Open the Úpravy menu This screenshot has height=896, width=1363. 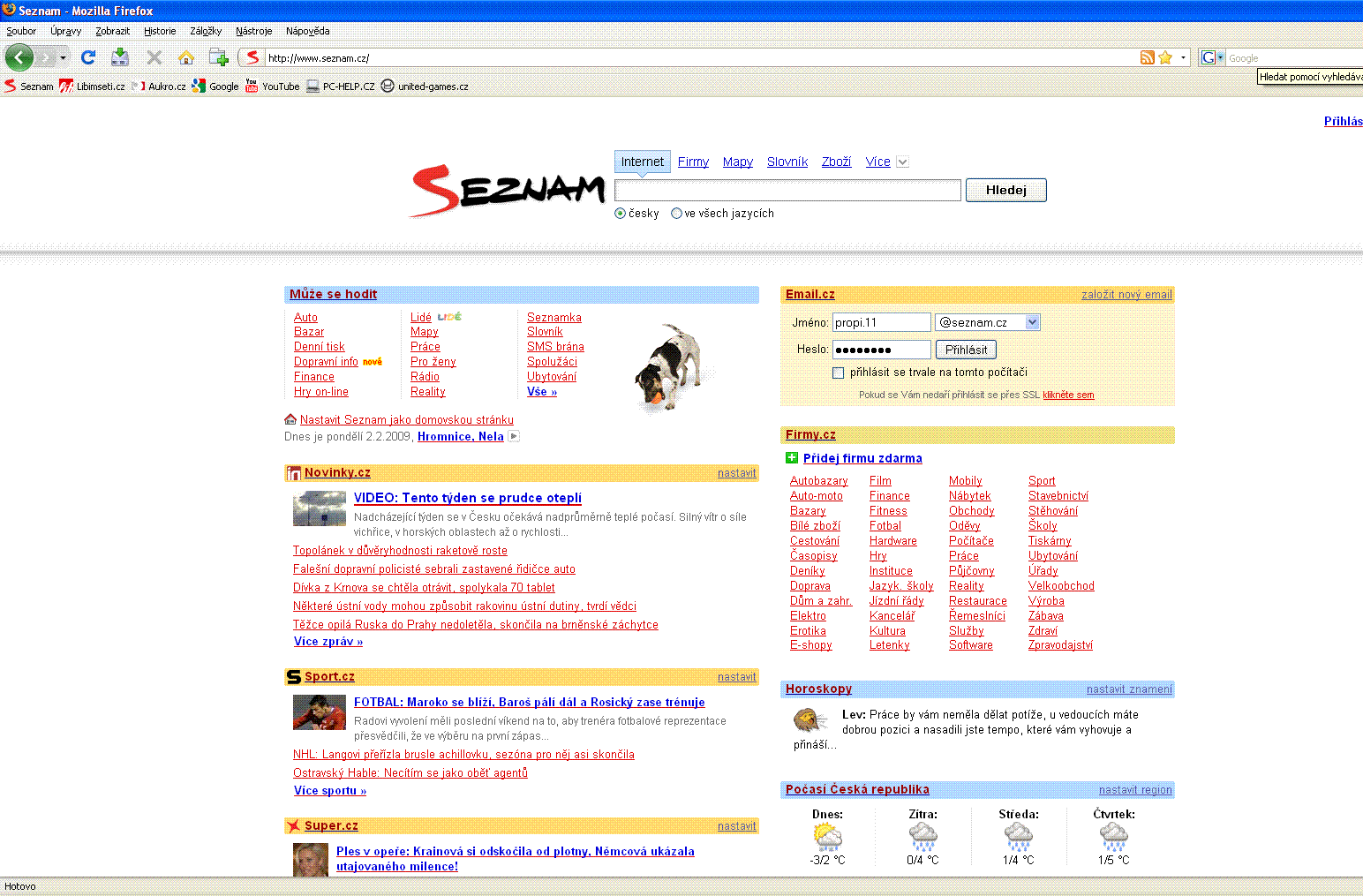coord(65,31)
